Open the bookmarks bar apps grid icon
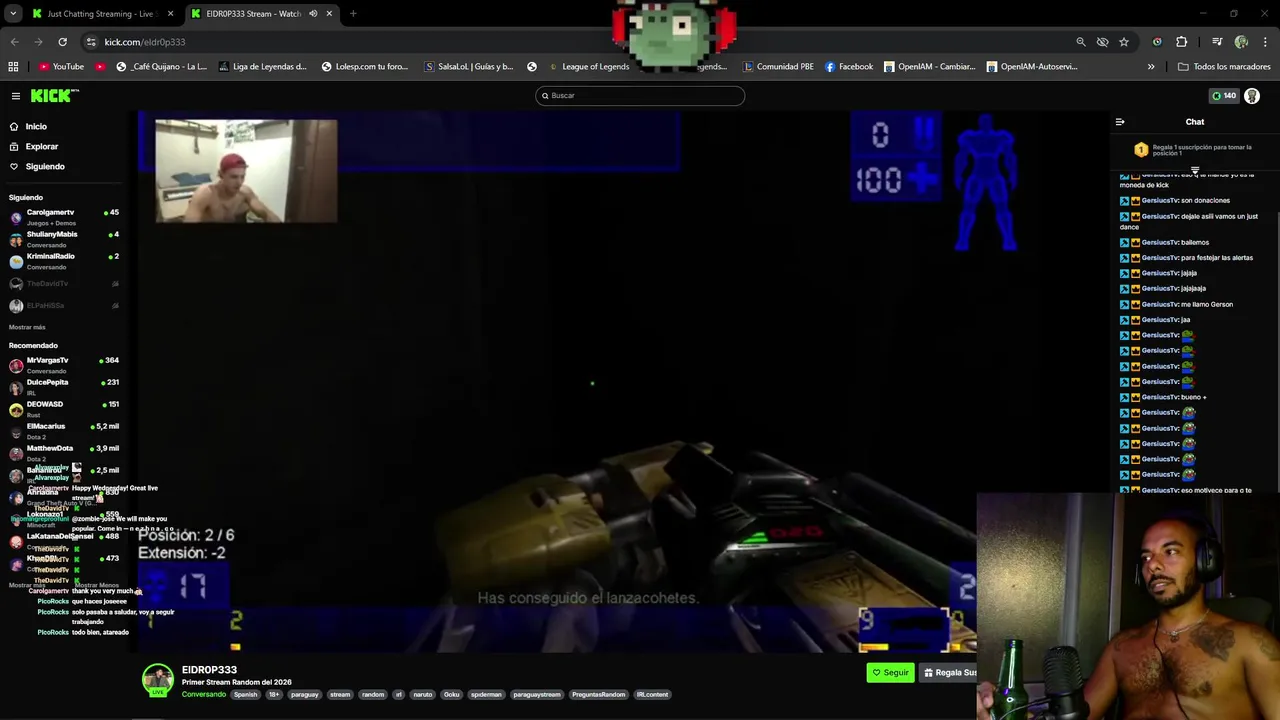The width and height of the screenshot is (1280, 720). [13, 67]
